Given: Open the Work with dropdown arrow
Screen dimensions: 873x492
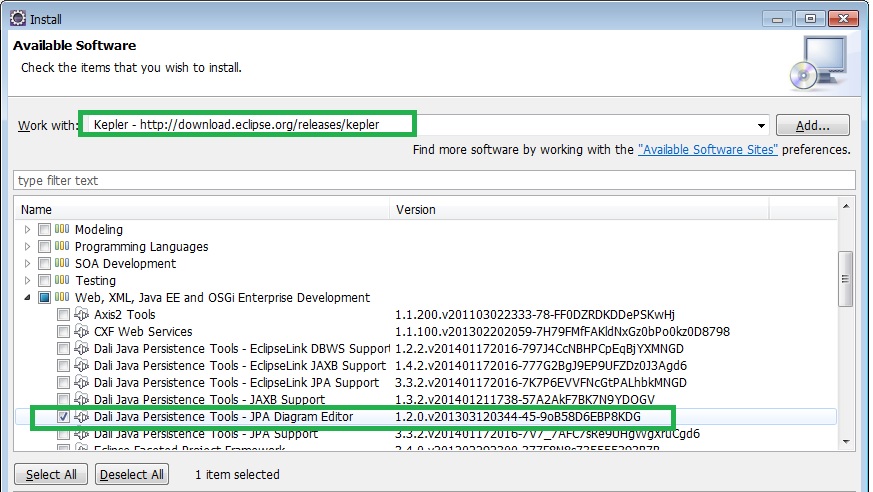Looking at the screenshot, I should click(761, 126).
